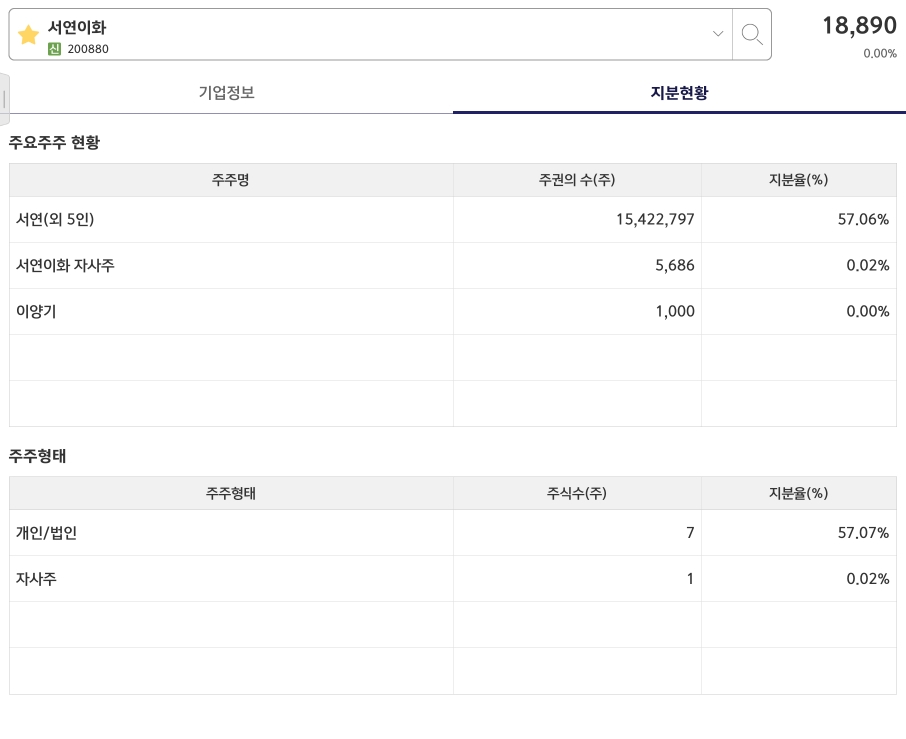Select the 이양기 shareholder row
The image size is (906, 739).
pyautogui.click(x=453, y=311)
